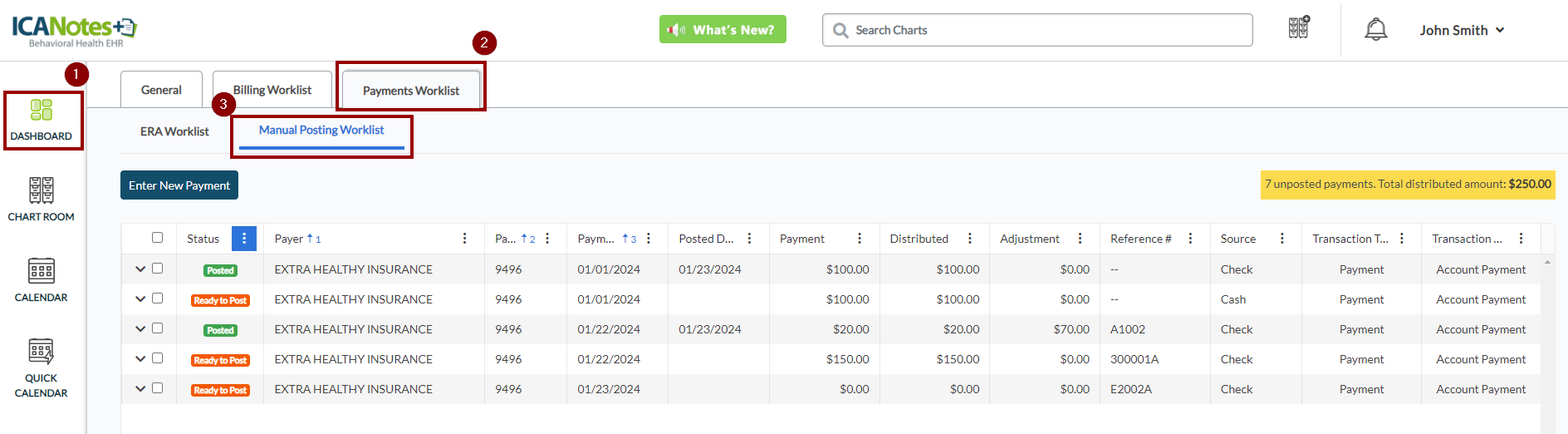
Task: Open the Calendar sidebar icon
Action: [42, 279]
